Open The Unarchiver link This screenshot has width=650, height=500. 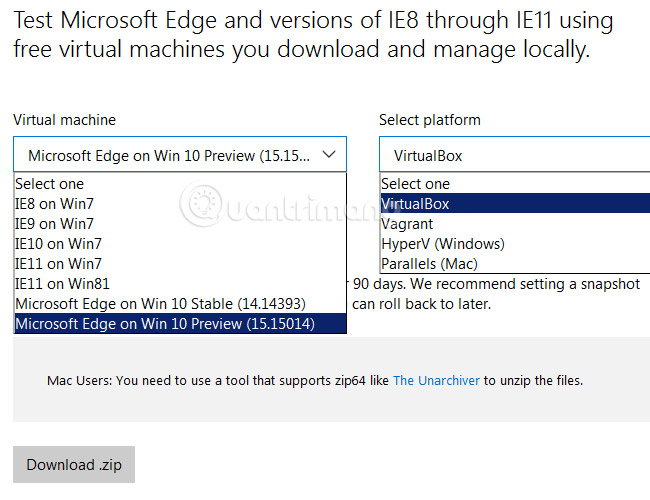436,381
